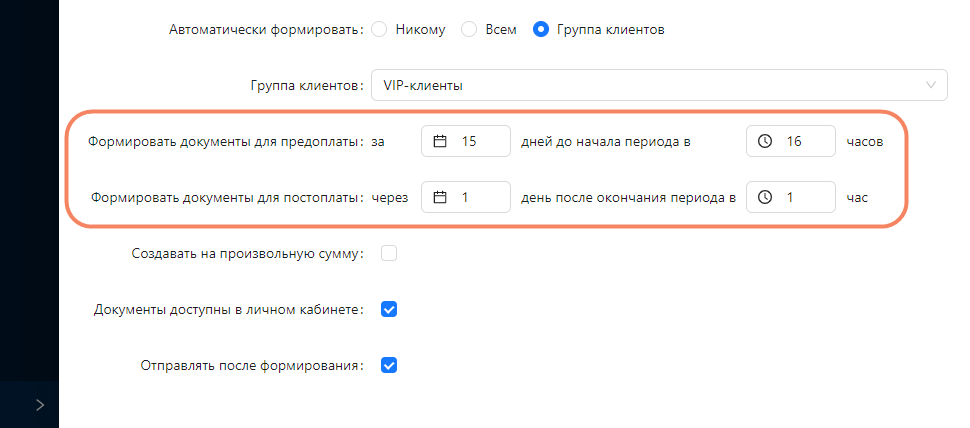The height and width of the screenshot is (428, 970).
Task: Click "день после окончания периода в" text
Action: tap(629, 198)
